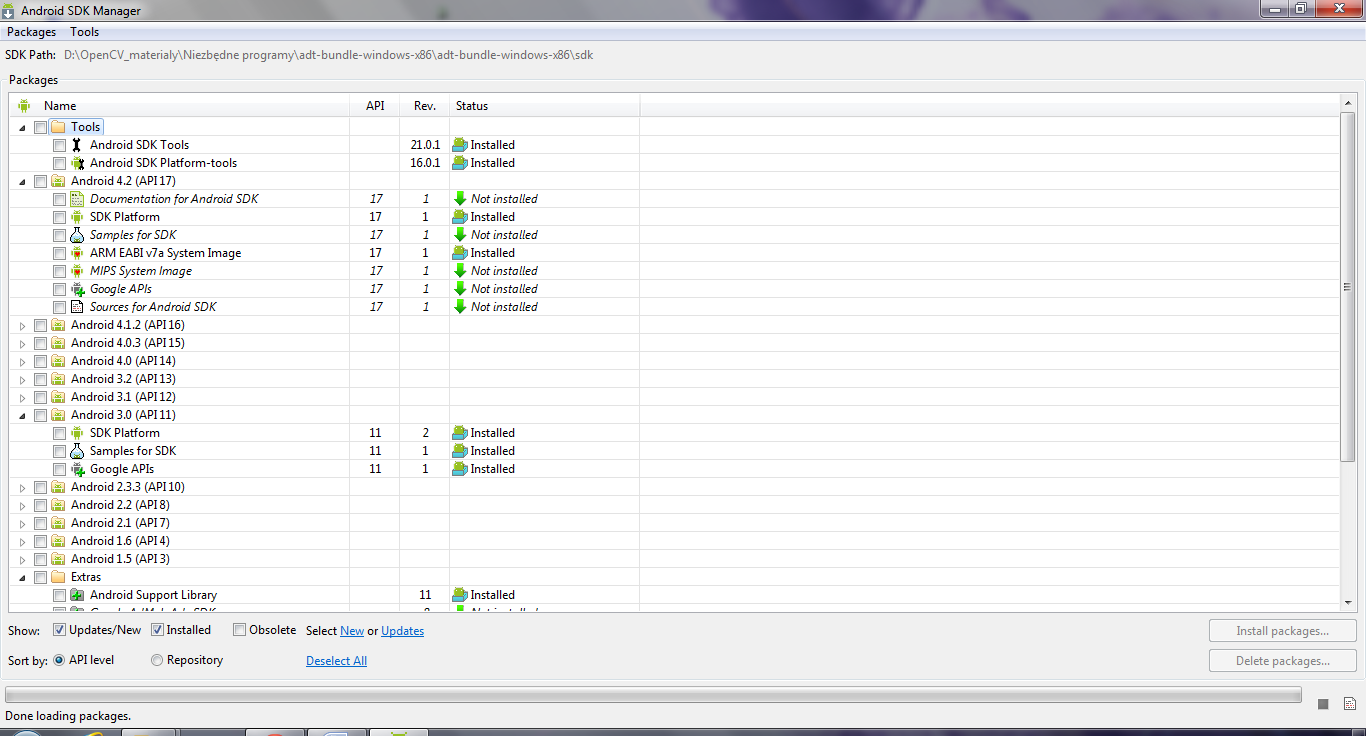Click the Deselect All link
Viewport: 1366px width, 736px height.
336,661
